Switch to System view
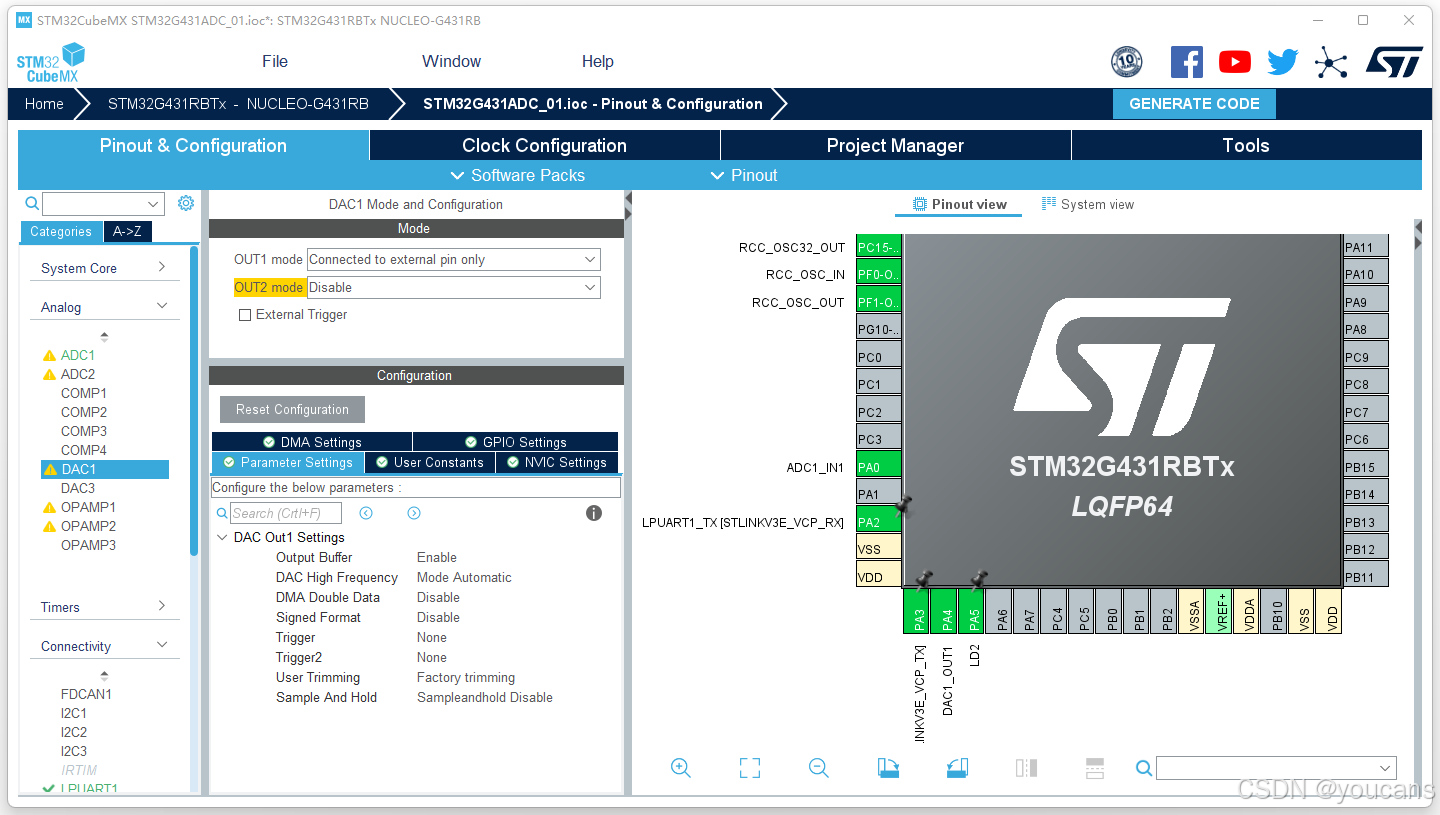Viewport: 1440px width, 815px height. [x=1088, y=204]
